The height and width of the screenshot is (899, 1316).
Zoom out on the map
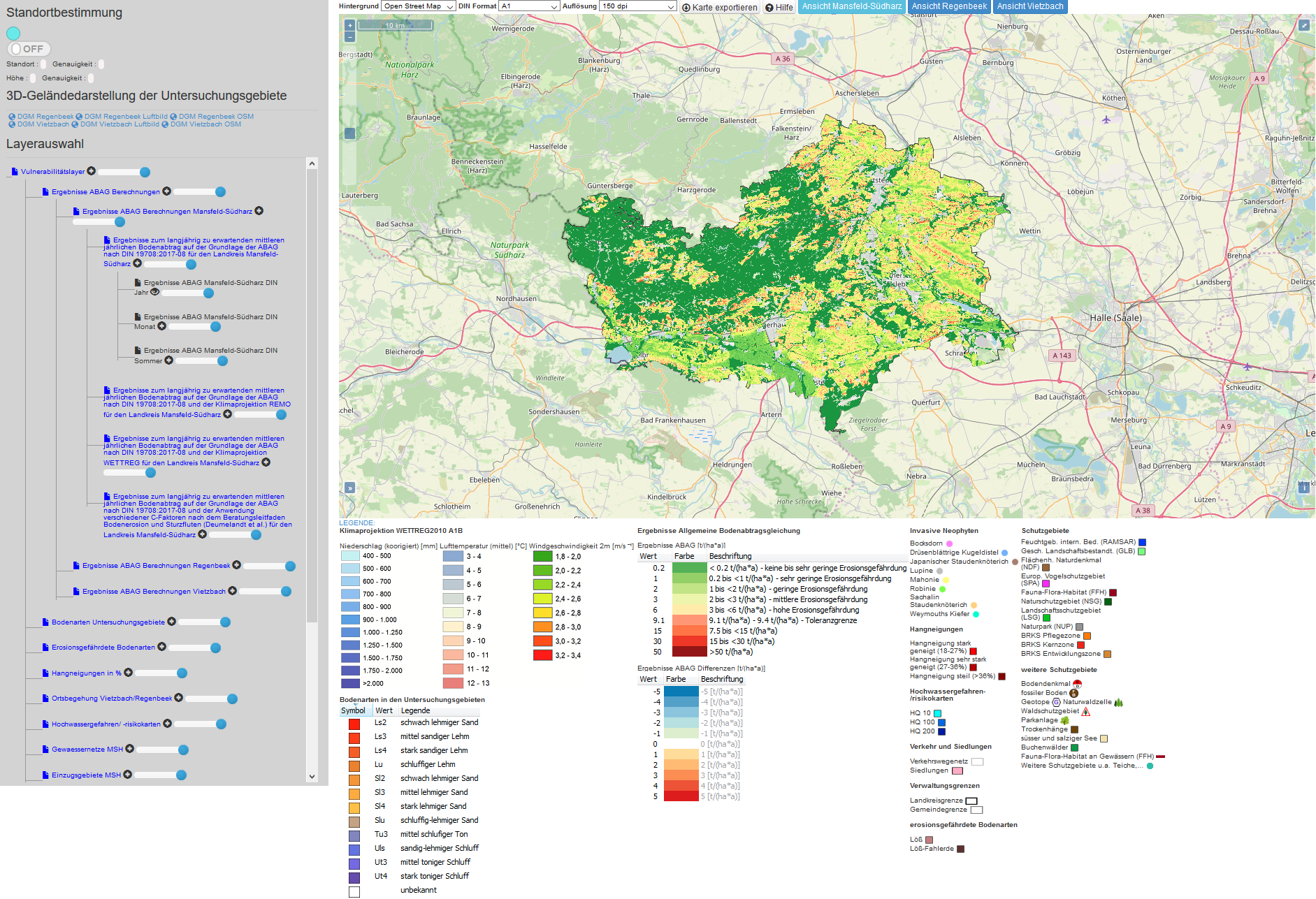[x=350, y=37]
